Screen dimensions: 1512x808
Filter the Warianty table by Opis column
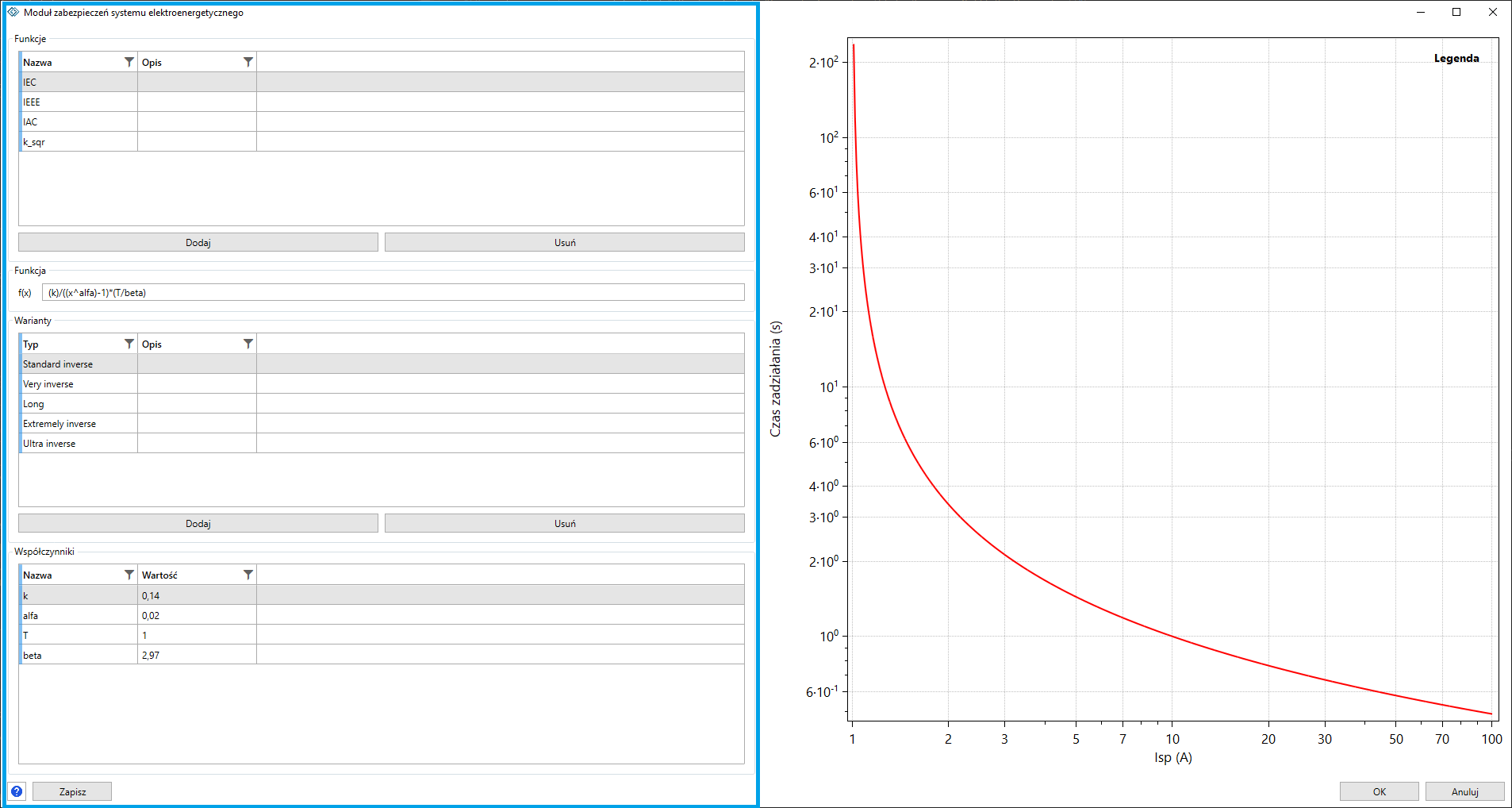248,344
